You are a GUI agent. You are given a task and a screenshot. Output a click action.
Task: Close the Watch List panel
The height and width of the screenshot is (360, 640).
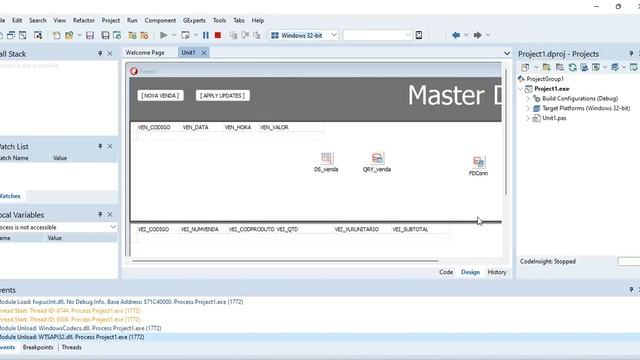coord(110,146)
